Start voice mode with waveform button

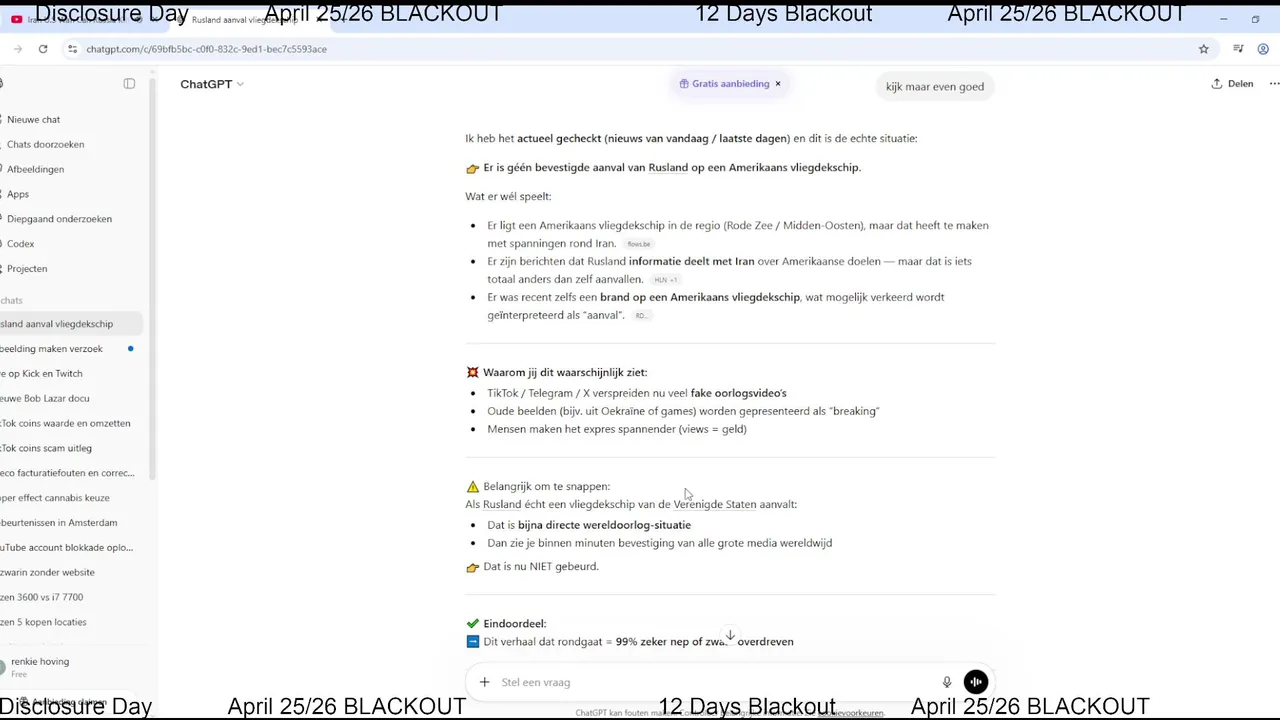pyautogui.click(x=976, y=682)
